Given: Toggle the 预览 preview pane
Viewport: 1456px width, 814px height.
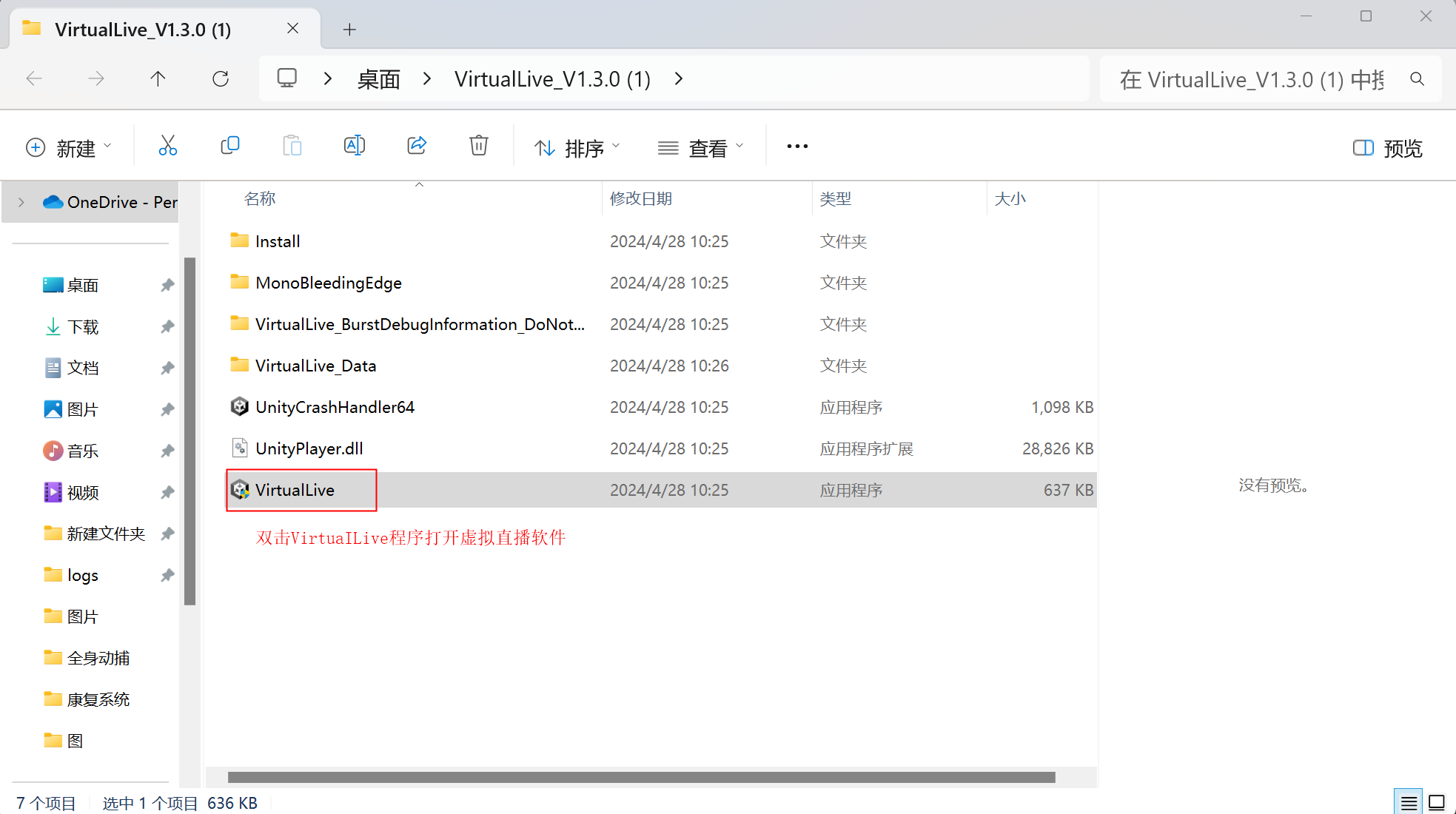Looking at the screenshot, I should (x=1387, y=148).
